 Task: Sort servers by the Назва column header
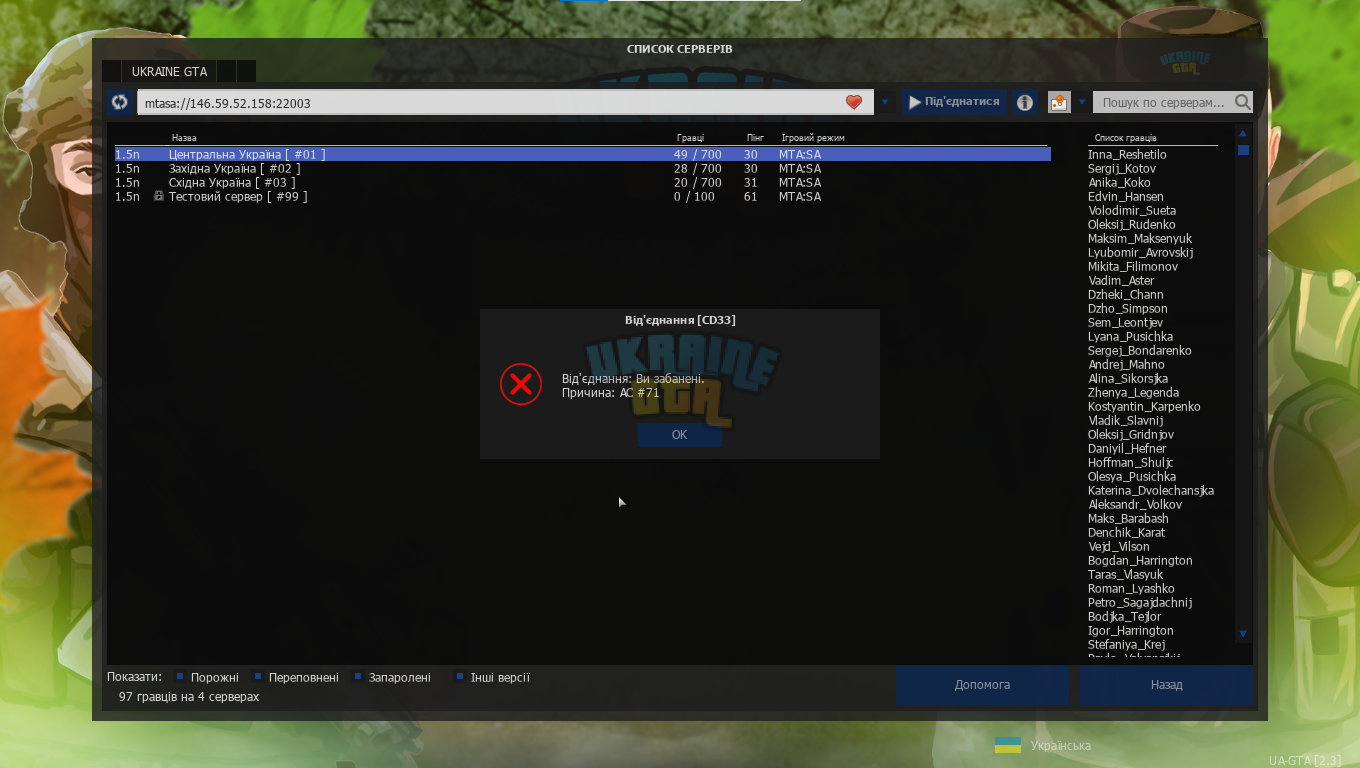tap(184, 138)
